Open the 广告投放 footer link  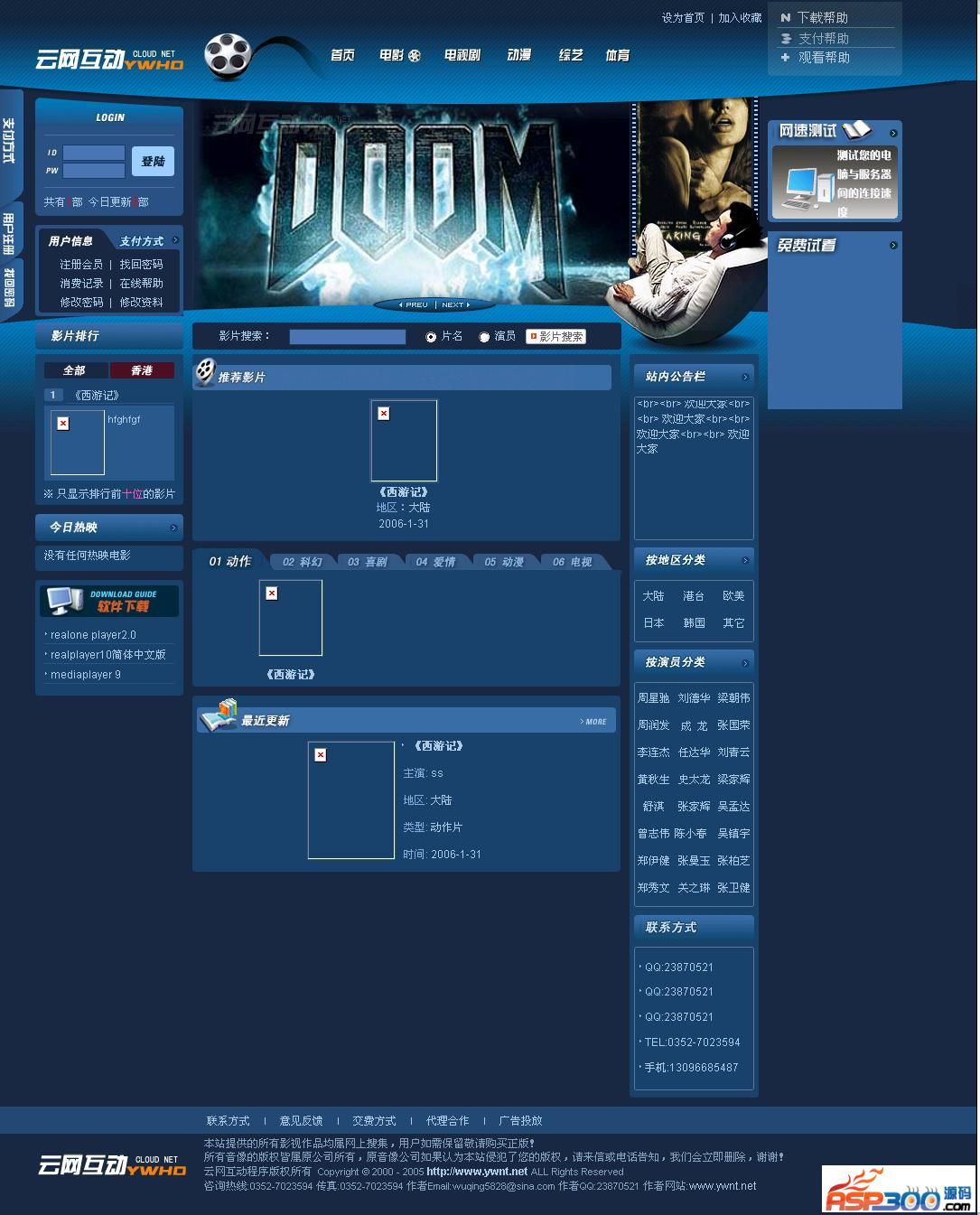[520, 1121]
